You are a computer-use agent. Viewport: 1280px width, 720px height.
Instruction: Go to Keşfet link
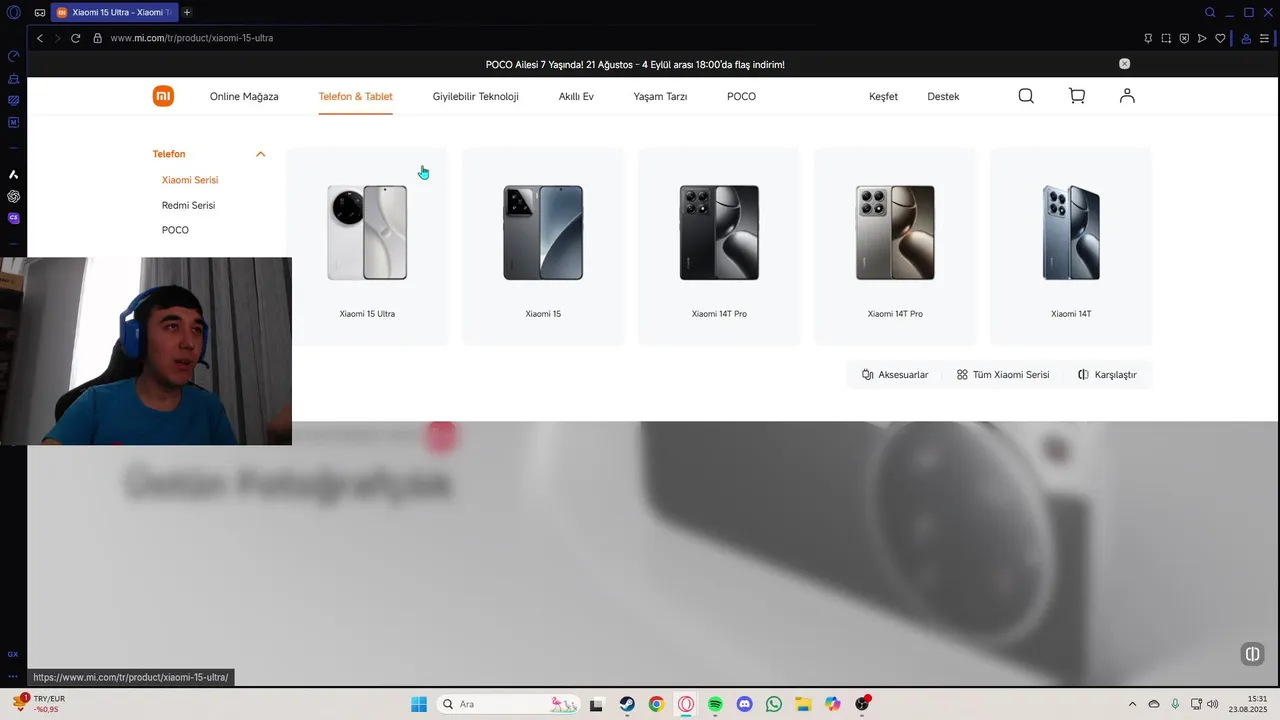pos(883,97)
